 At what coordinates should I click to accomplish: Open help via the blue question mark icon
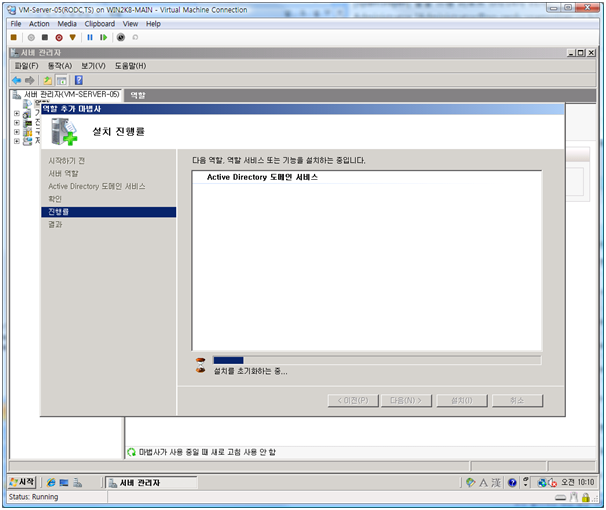pos(79,80)
